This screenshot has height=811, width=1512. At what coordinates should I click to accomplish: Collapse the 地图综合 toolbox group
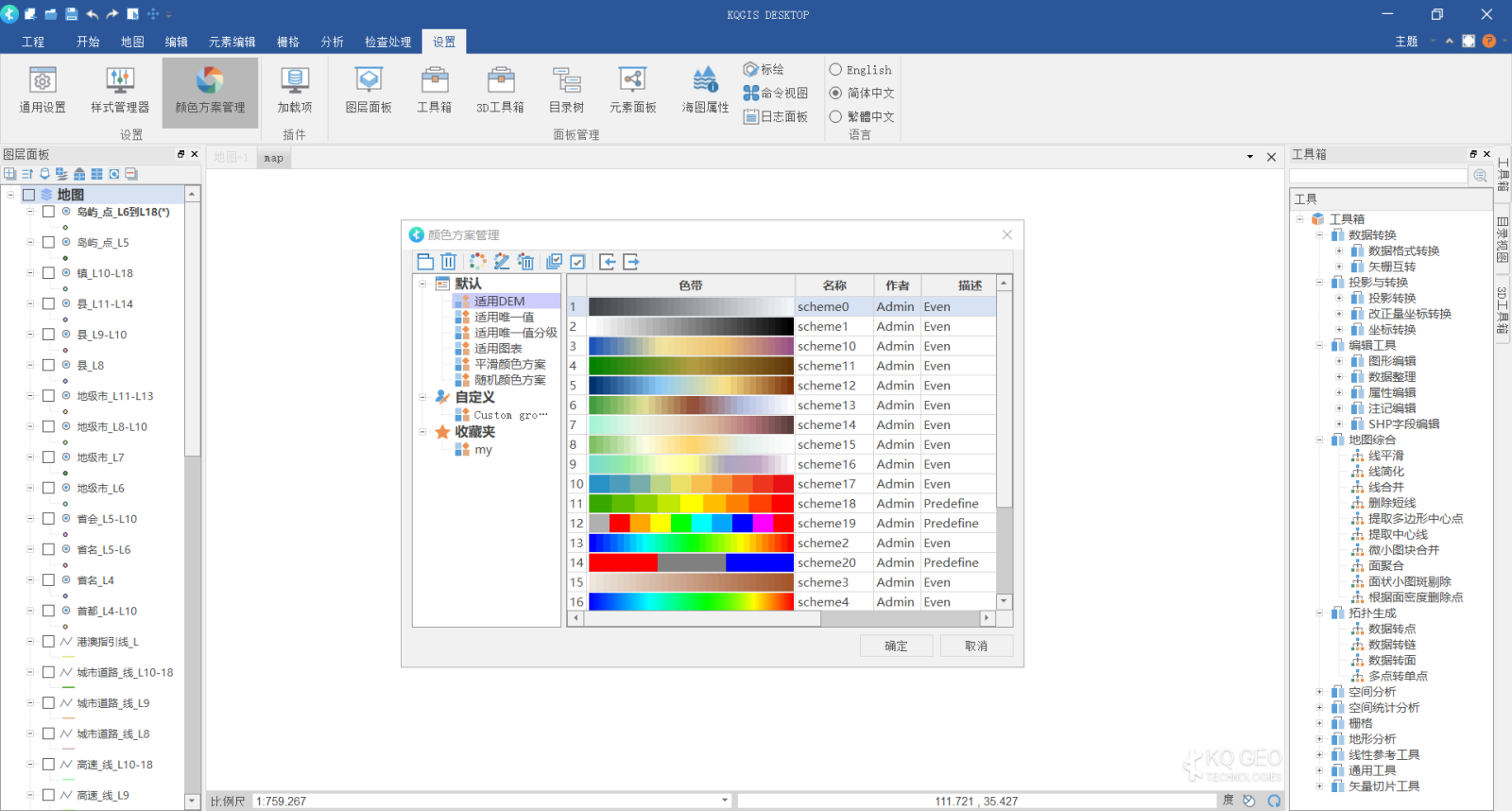point(1319,440)
